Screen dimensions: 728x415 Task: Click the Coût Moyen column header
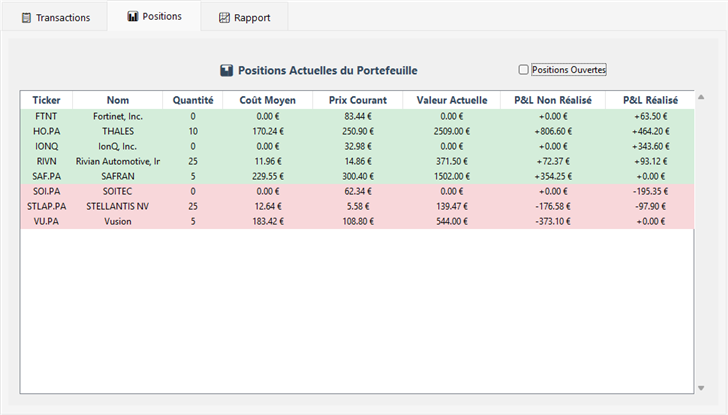point(267,100)
